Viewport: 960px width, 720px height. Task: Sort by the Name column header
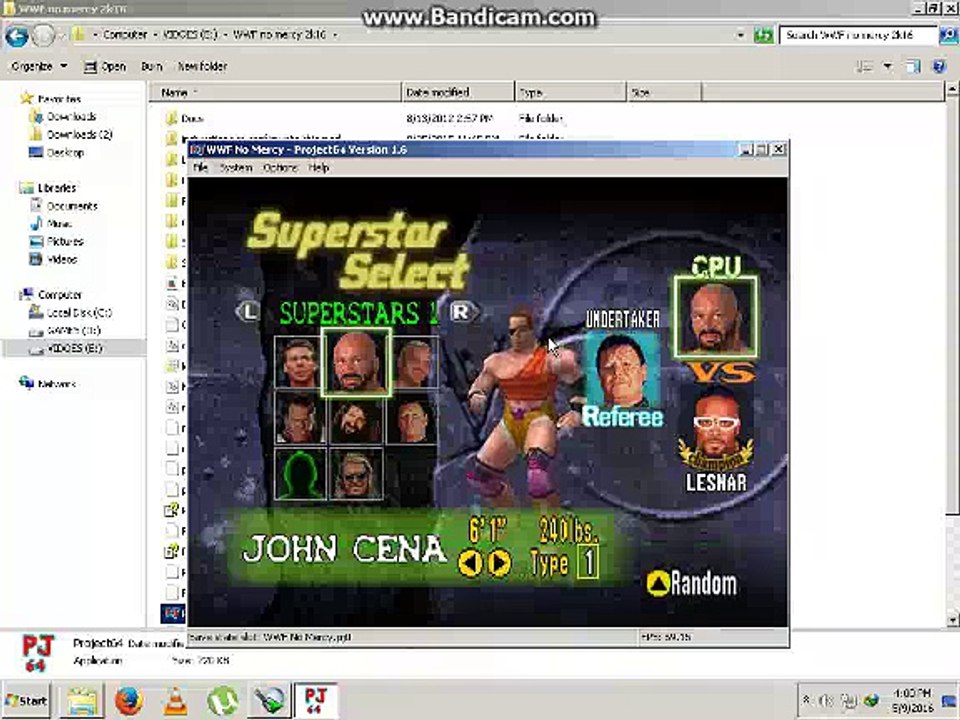pos(274,92)
